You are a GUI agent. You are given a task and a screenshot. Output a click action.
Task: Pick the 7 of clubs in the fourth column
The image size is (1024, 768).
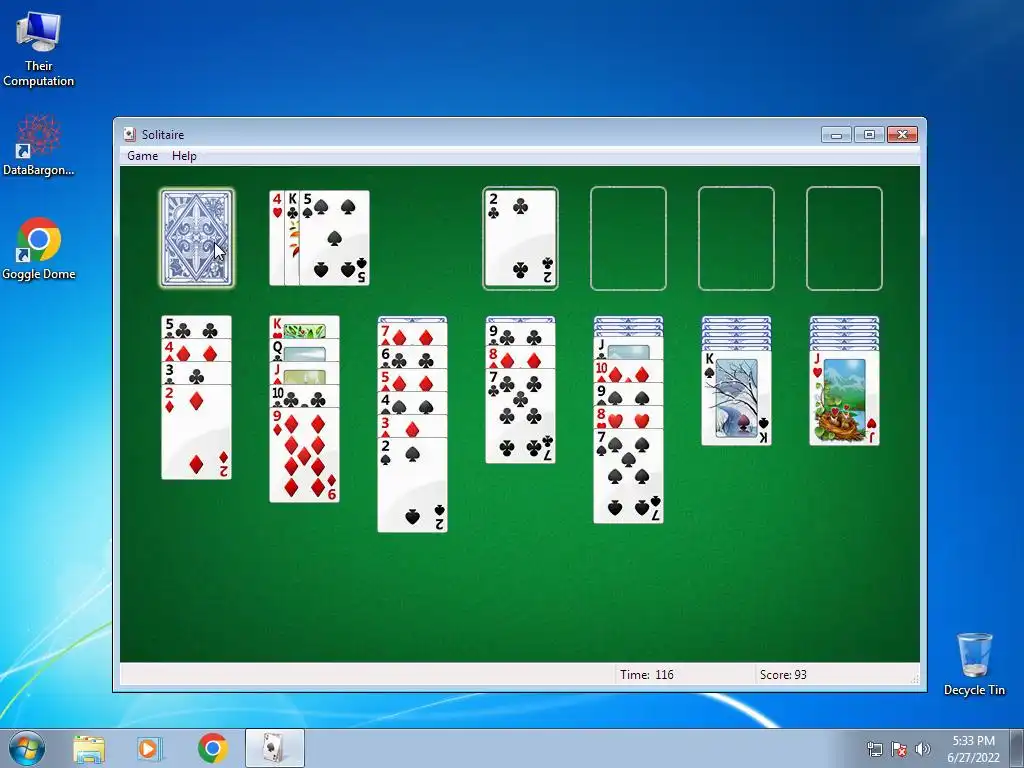[x=520, y=416]
